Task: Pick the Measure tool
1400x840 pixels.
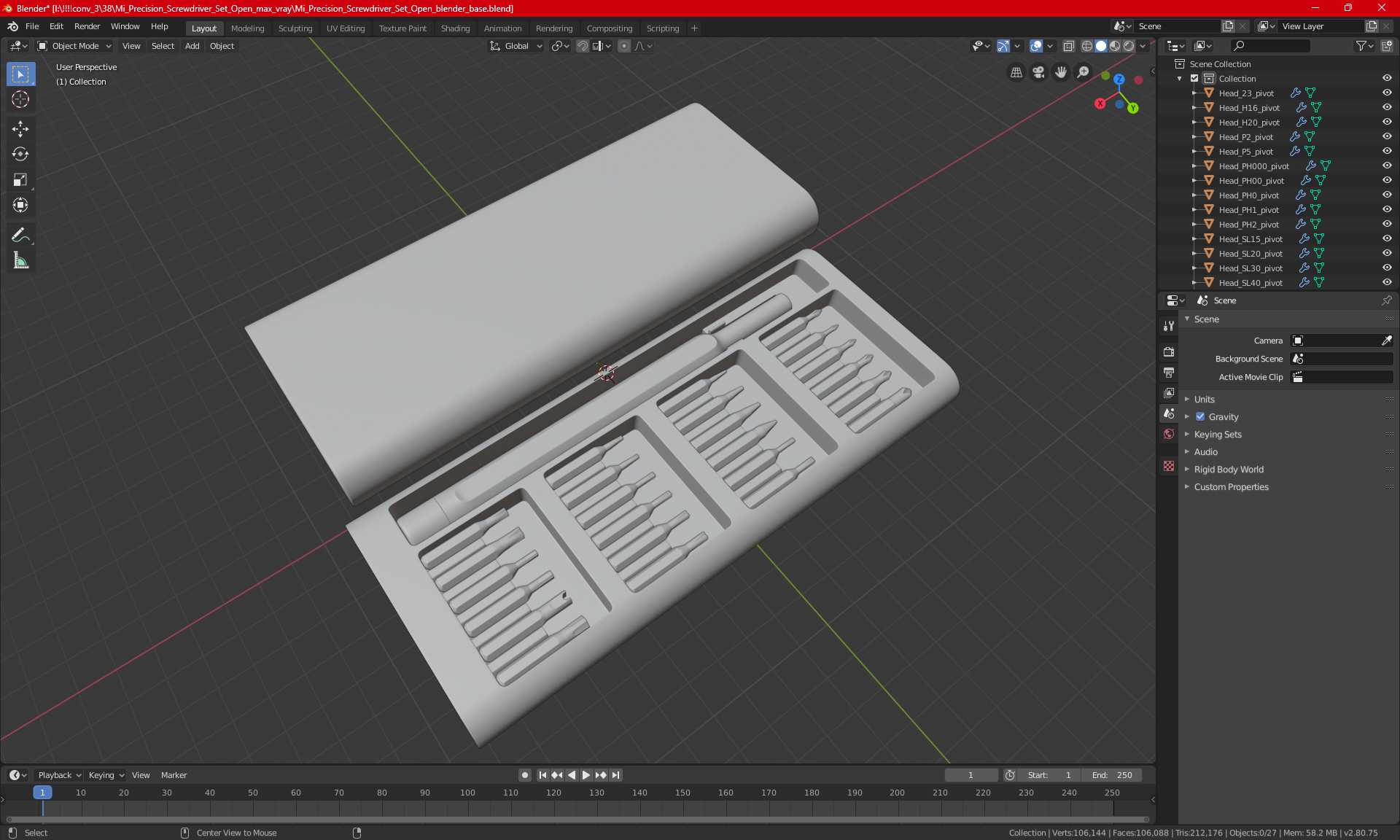Action: 20,260
